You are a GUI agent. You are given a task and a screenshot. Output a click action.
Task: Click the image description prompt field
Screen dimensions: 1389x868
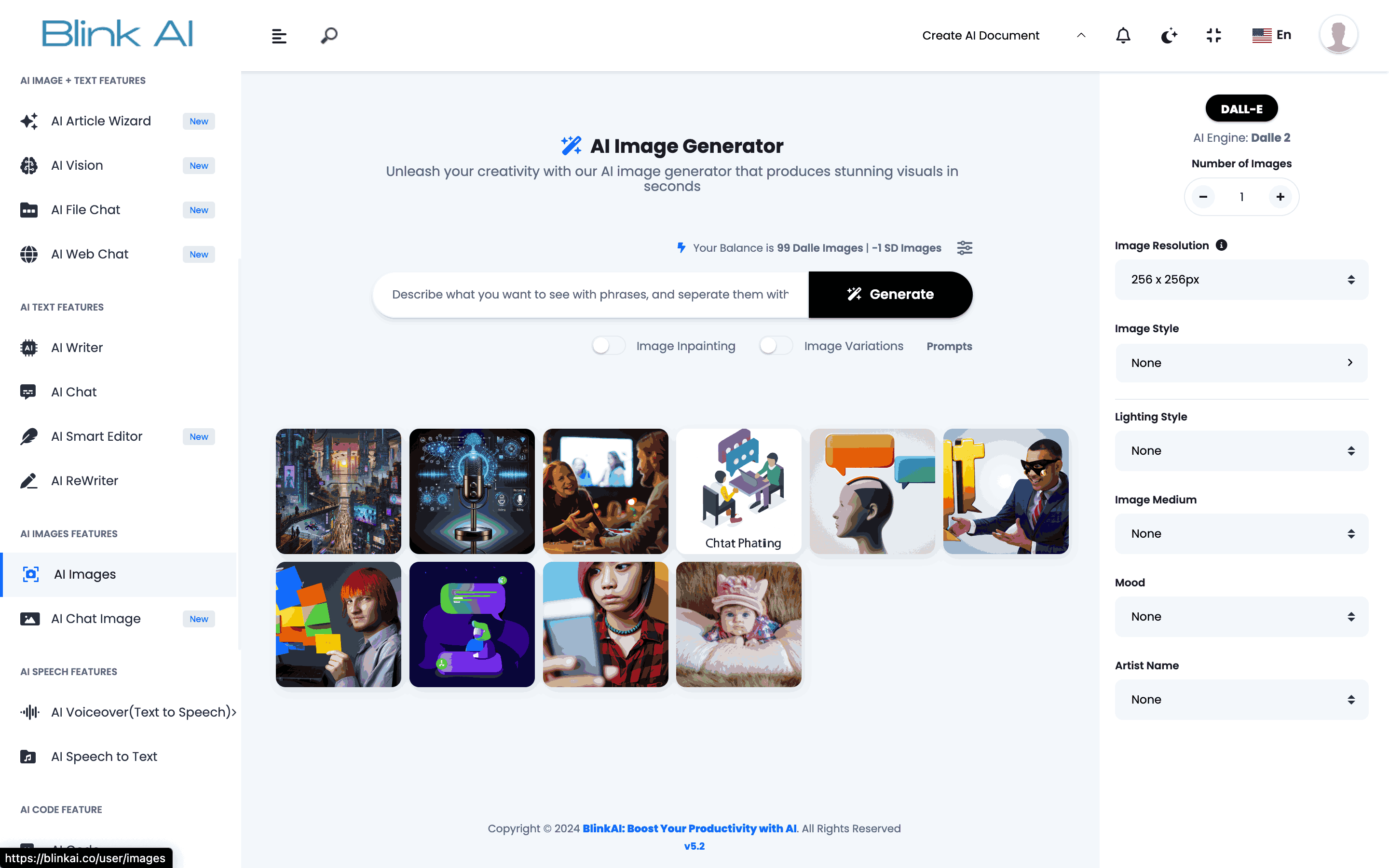tap(591, 295)
